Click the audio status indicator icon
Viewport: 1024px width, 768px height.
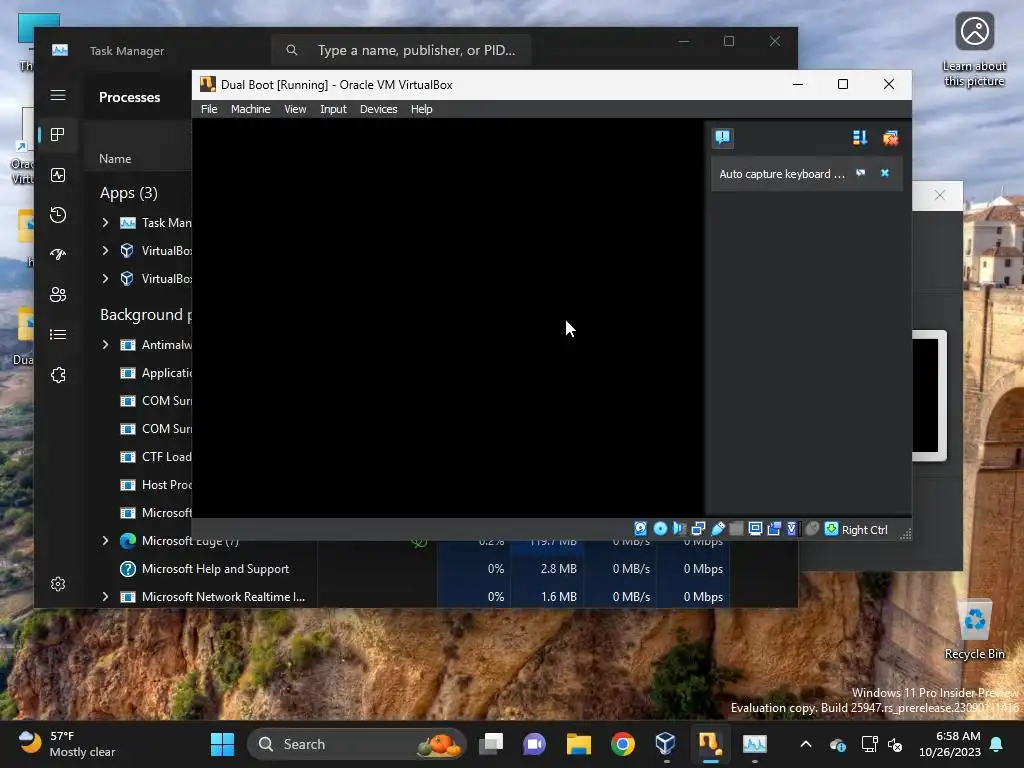(x=679, y=528)
